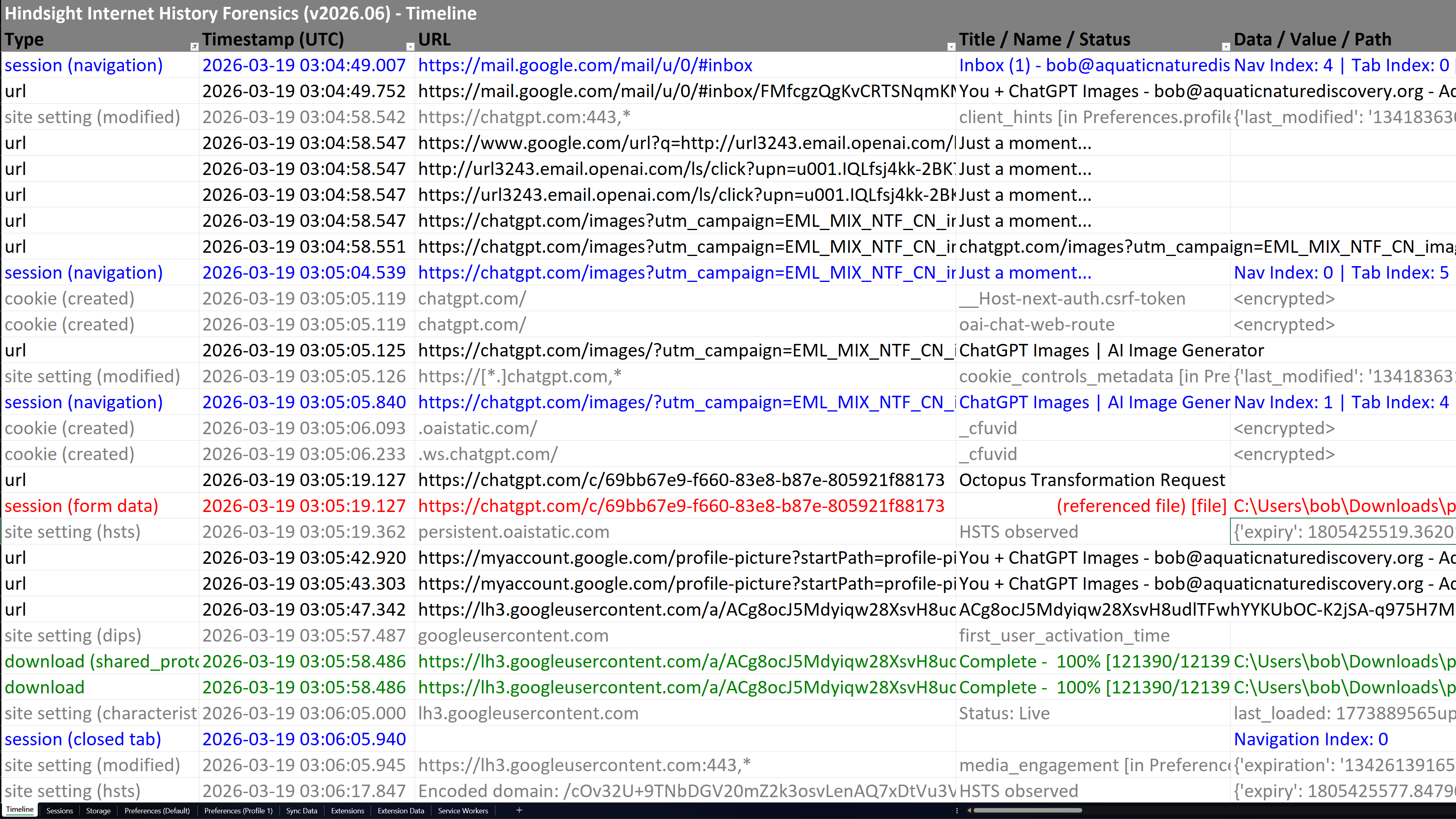1456x819 pixels.
Task: Select the 'Inbox (1) - bob@aquaticnaturedis' title cell
Action: point(1093,65)
